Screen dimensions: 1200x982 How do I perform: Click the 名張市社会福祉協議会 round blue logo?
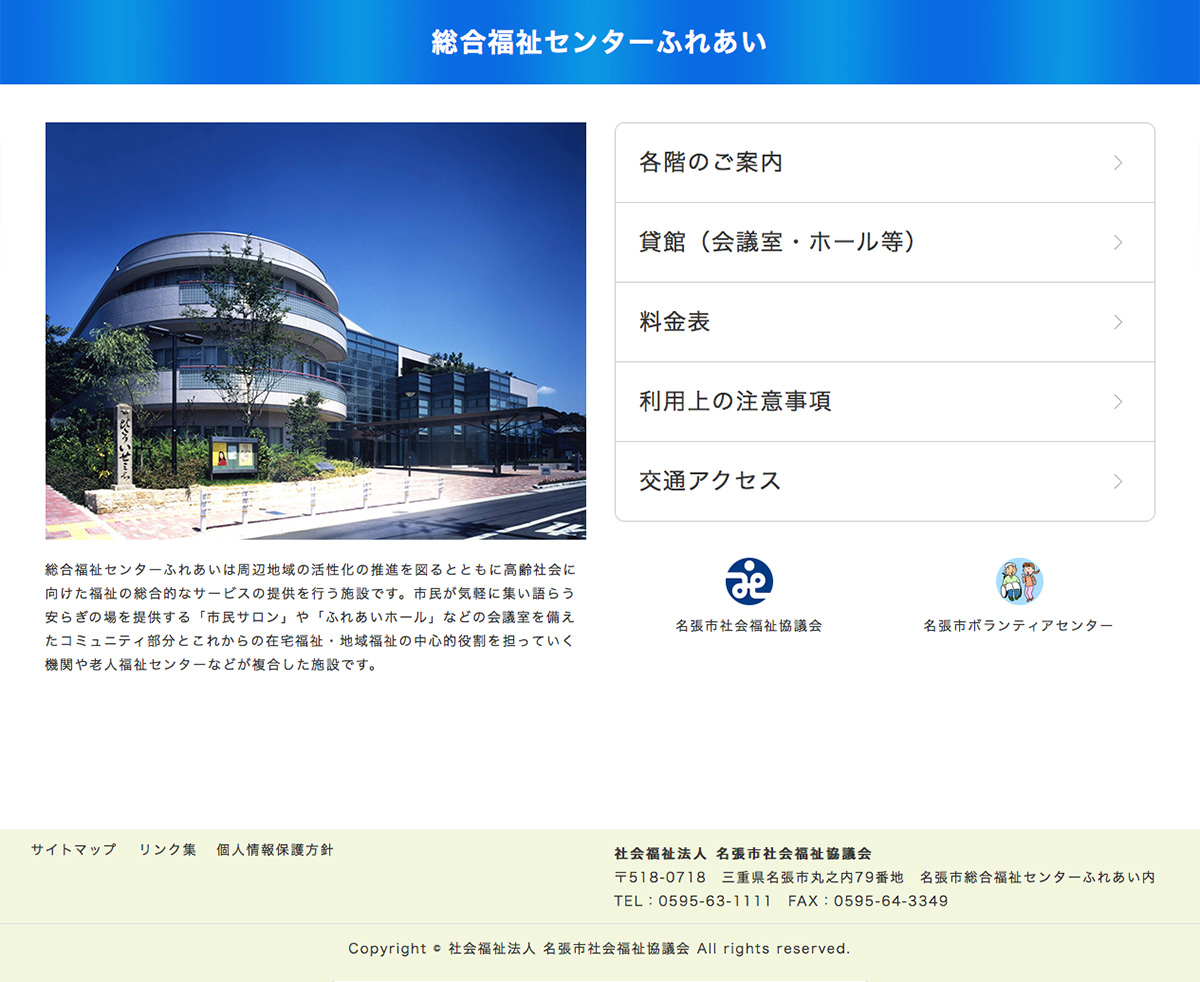[748, 581]
